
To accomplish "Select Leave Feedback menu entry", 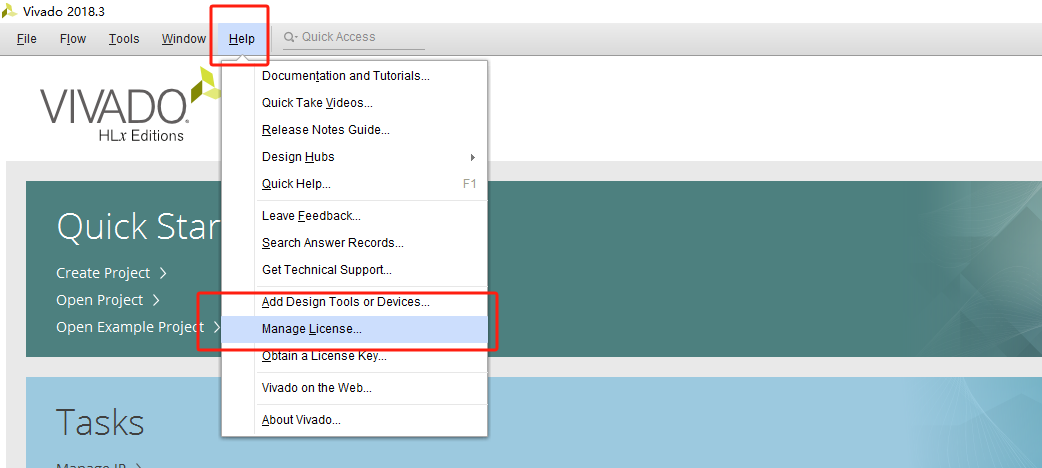I will pos(354,215).
